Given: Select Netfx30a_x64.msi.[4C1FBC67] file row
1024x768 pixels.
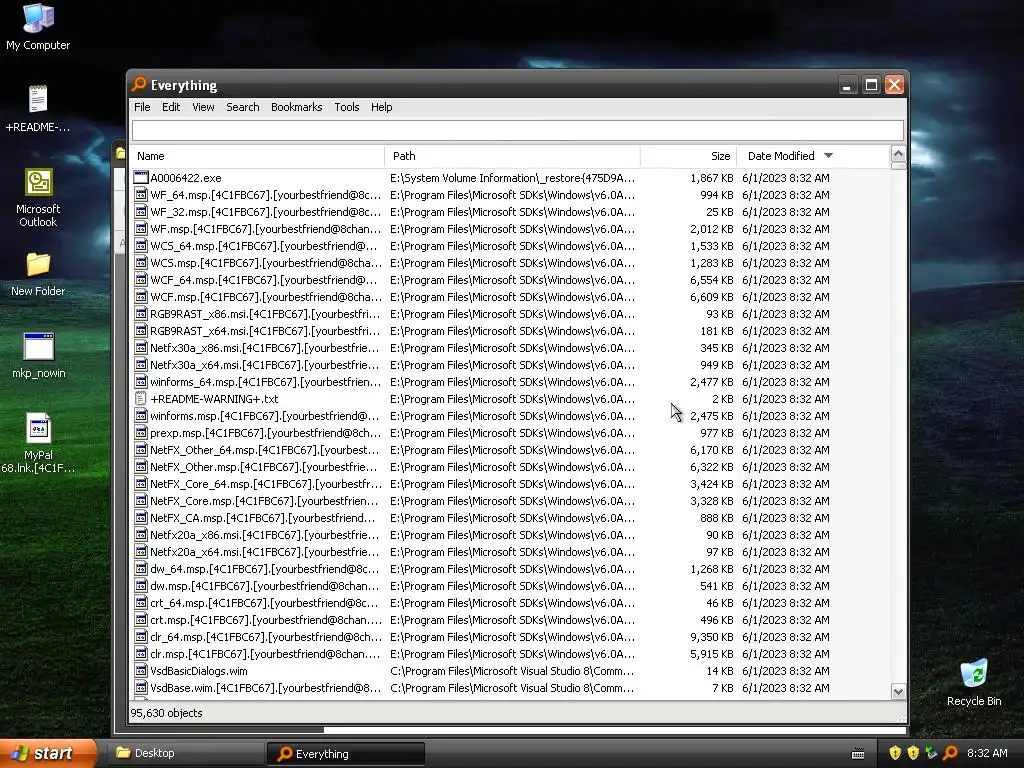Looking at the screenshot, I should [511, 364].
